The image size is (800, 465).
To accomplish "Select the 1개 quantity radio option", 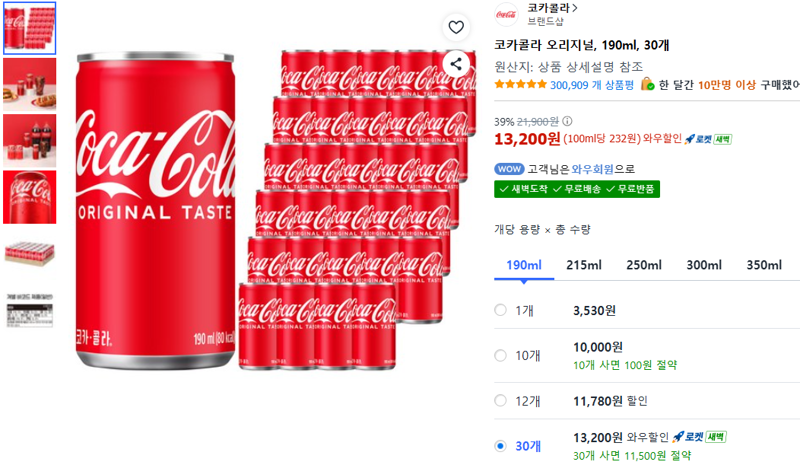I will click(501, 310).
